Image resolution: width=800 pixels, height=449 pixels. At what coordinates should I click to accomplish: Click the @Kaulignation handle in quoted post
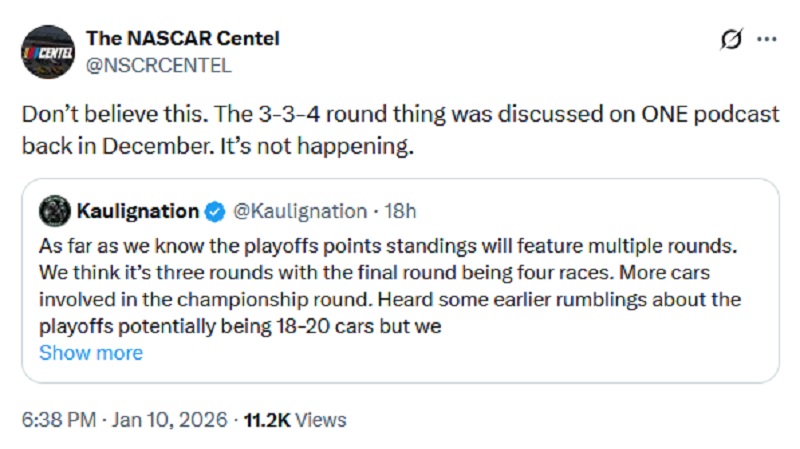300,211
